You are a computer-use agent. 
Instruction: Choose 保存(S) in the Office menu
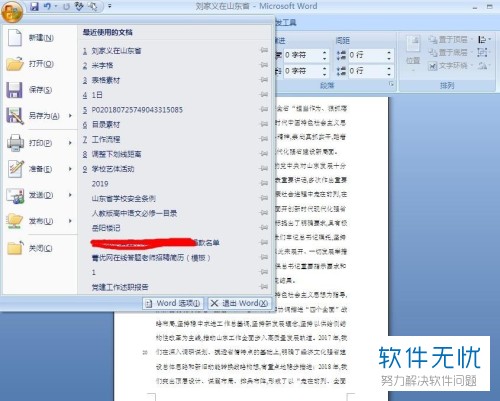pyautogui.click(x=40, y=90)
